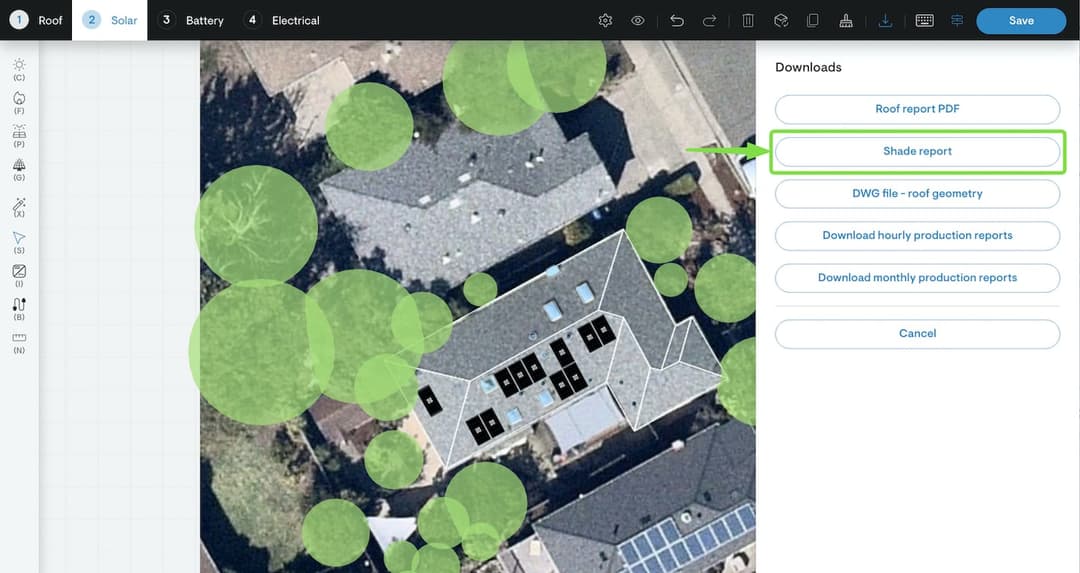The width and height of the screenshot is (1080, 573).
Task: Click Download monthly production reports button
Action: 917,278
